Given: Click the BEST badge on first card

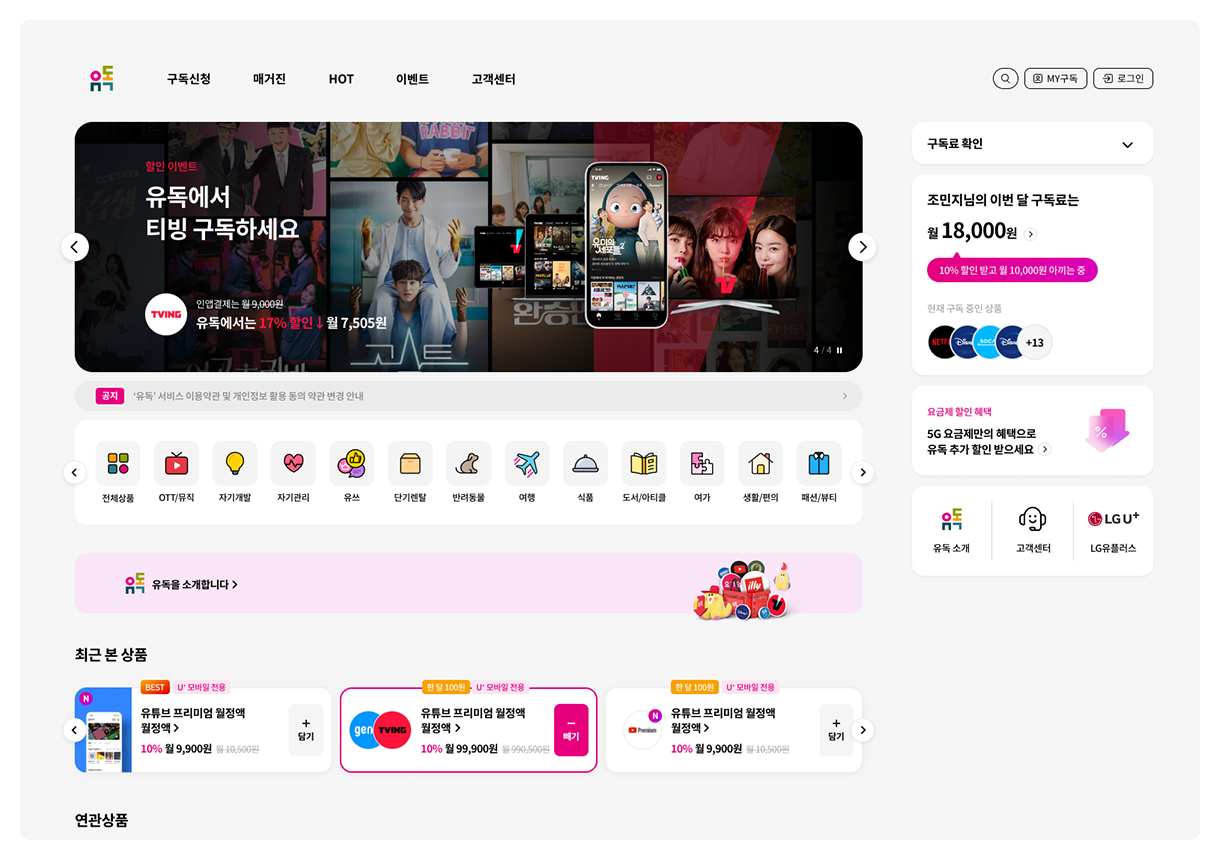Looking at the screenshot, I should click(x=155, y=687).
